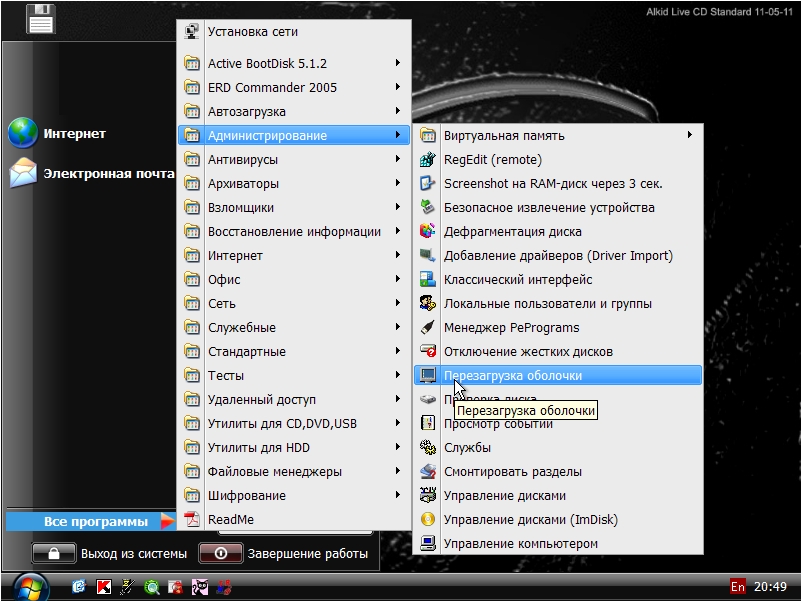Open Управление компьютером
Viewport: 801px width, 601px height.
pos(558,544)
